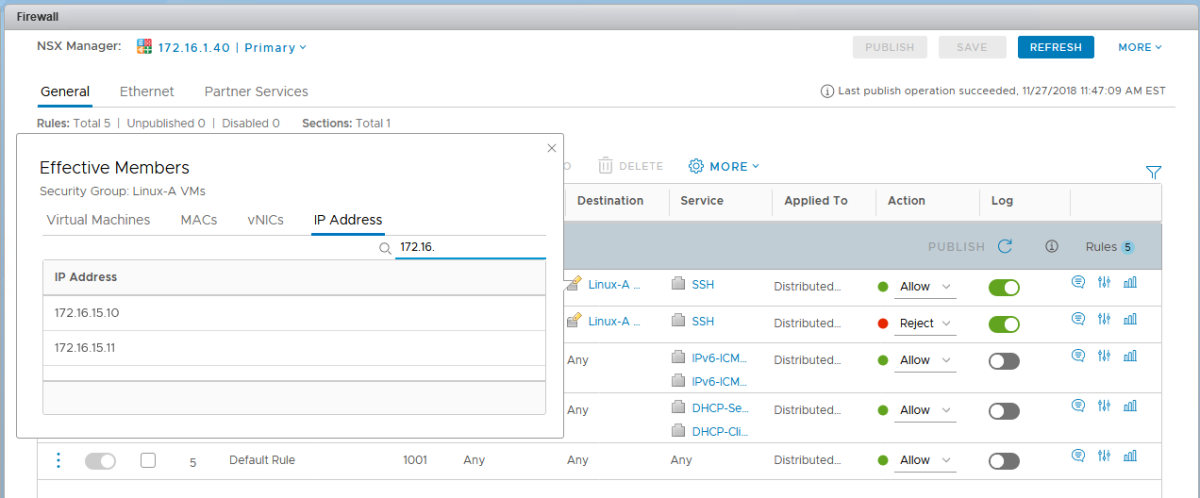Click the filter funnel icon
Viewport: 1200px width, 498px height.
coord(1153,172)
